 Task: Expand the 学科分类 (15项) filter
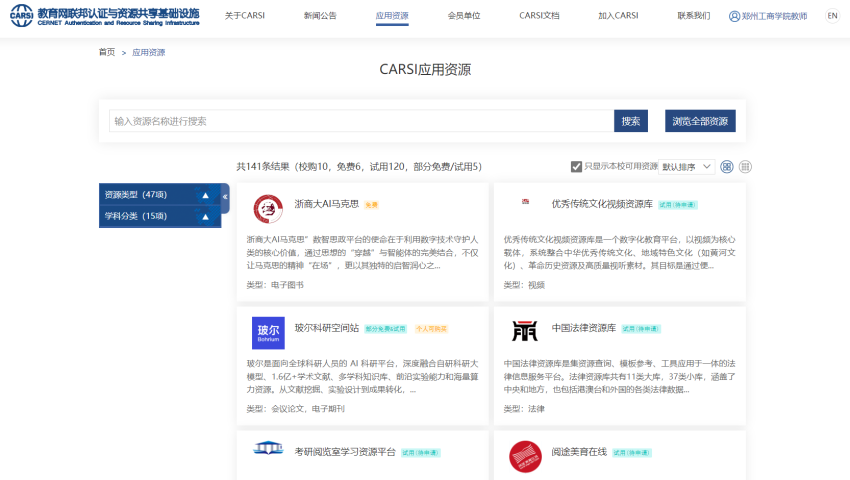point(160,216)
